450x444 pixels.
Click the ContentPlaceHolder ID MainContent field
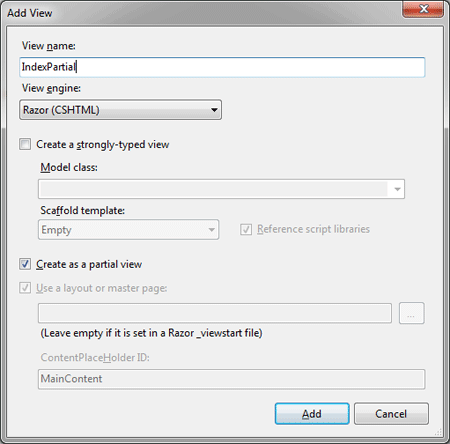pos(231,379)
